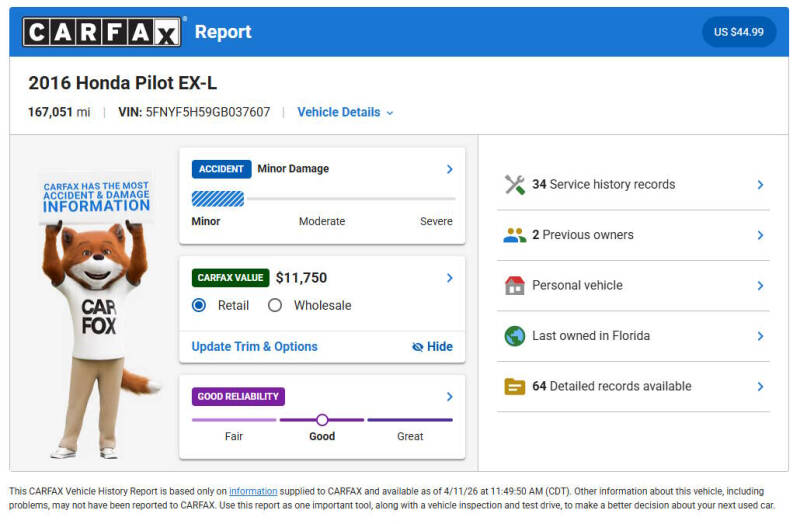Click the CARFAX logo in header

[102, 32]
